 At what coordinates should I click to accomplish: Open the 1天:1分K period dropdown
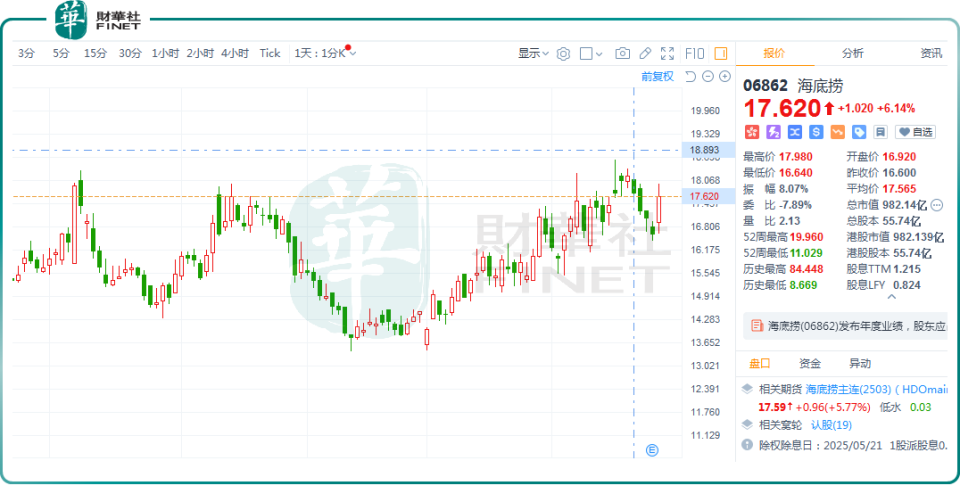tap(325, 53)
